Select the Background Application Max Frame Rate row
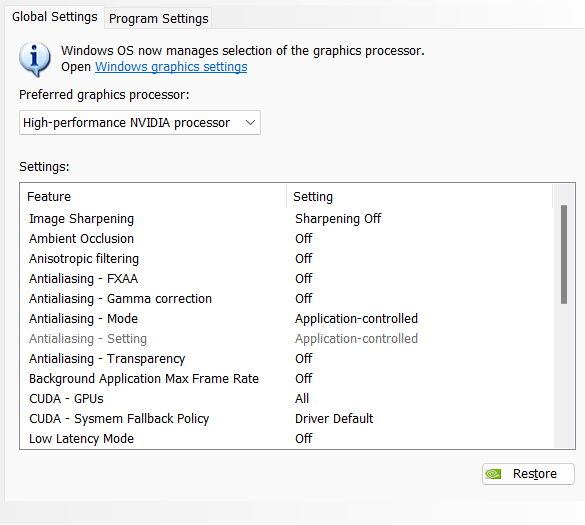 (287, 379)
